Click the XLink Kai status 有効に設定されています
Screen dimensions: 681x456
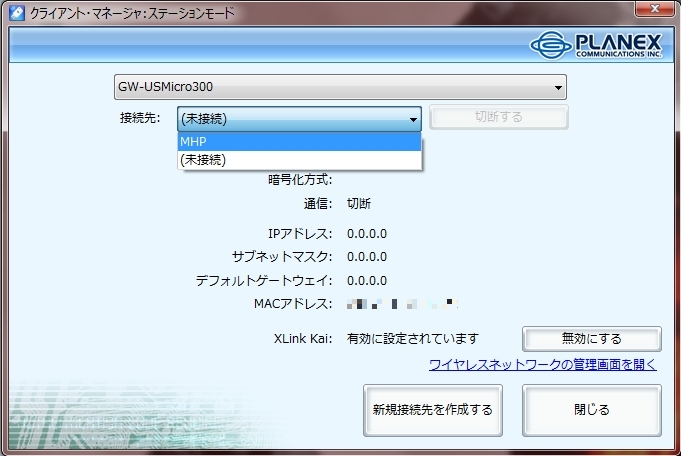click(x=413, y=339)
